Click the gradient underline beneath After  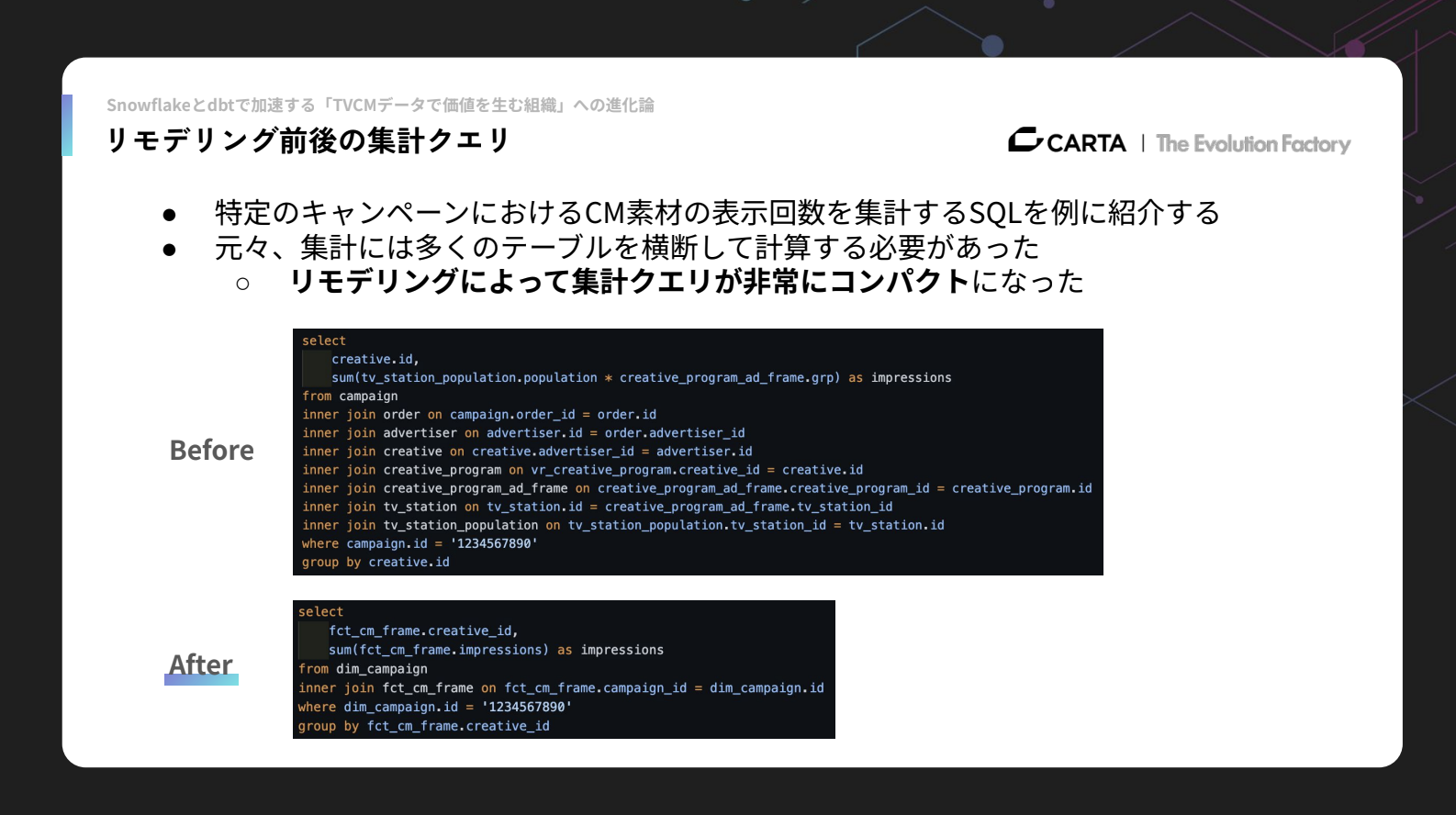click(201, 680)
